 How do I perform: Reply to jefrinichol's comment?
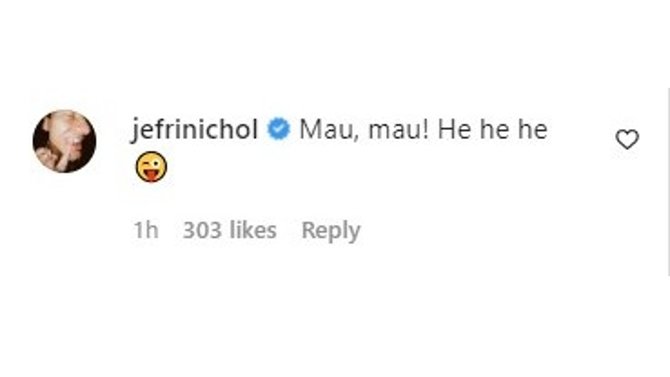pos(331,231)
